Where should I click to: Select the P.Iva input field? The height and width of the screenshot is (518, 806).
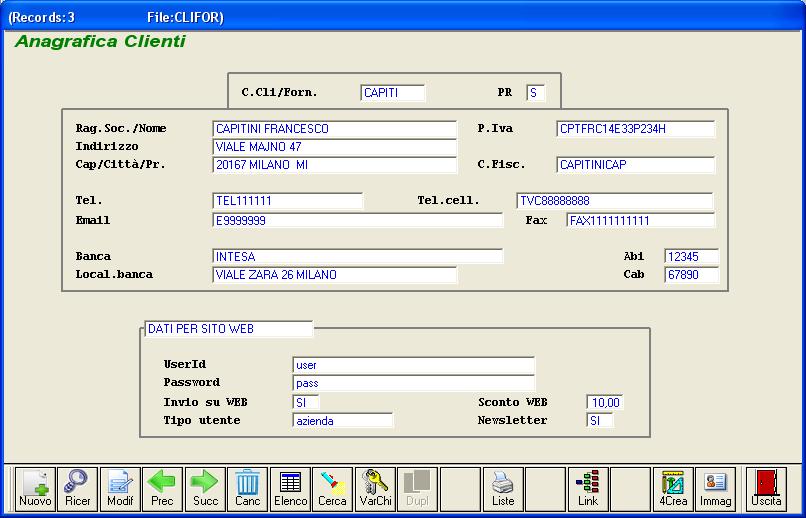(636, 129)
